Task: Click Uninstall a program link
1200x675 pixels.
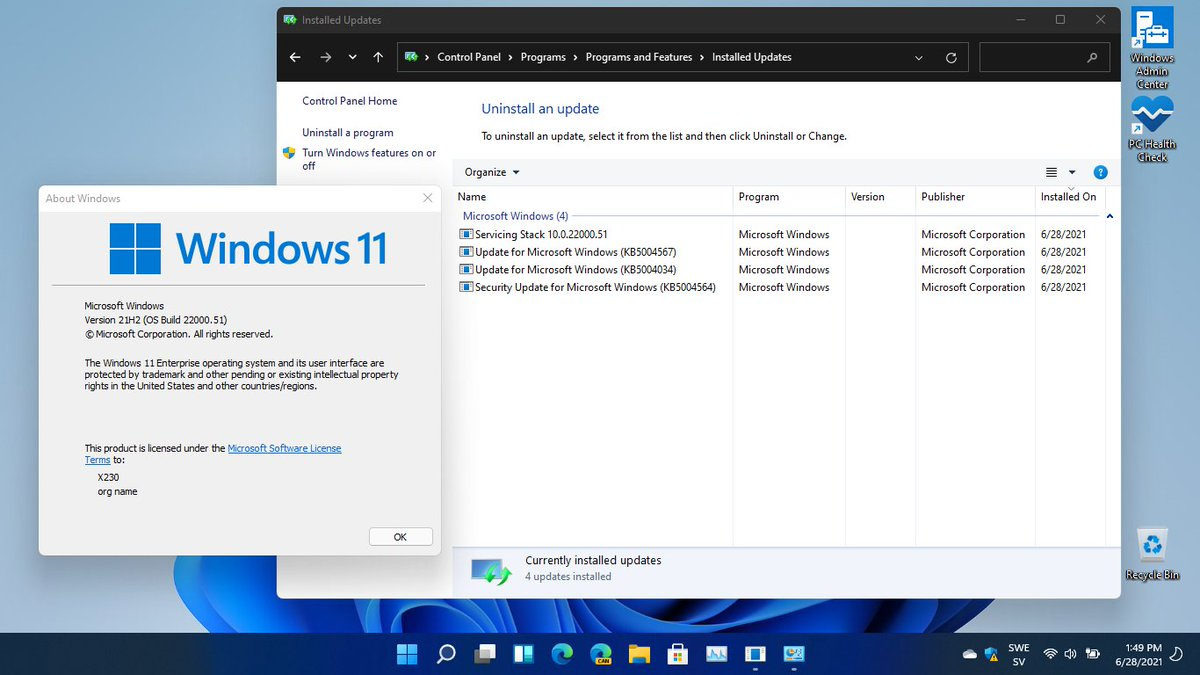Action: click(348, 133)
